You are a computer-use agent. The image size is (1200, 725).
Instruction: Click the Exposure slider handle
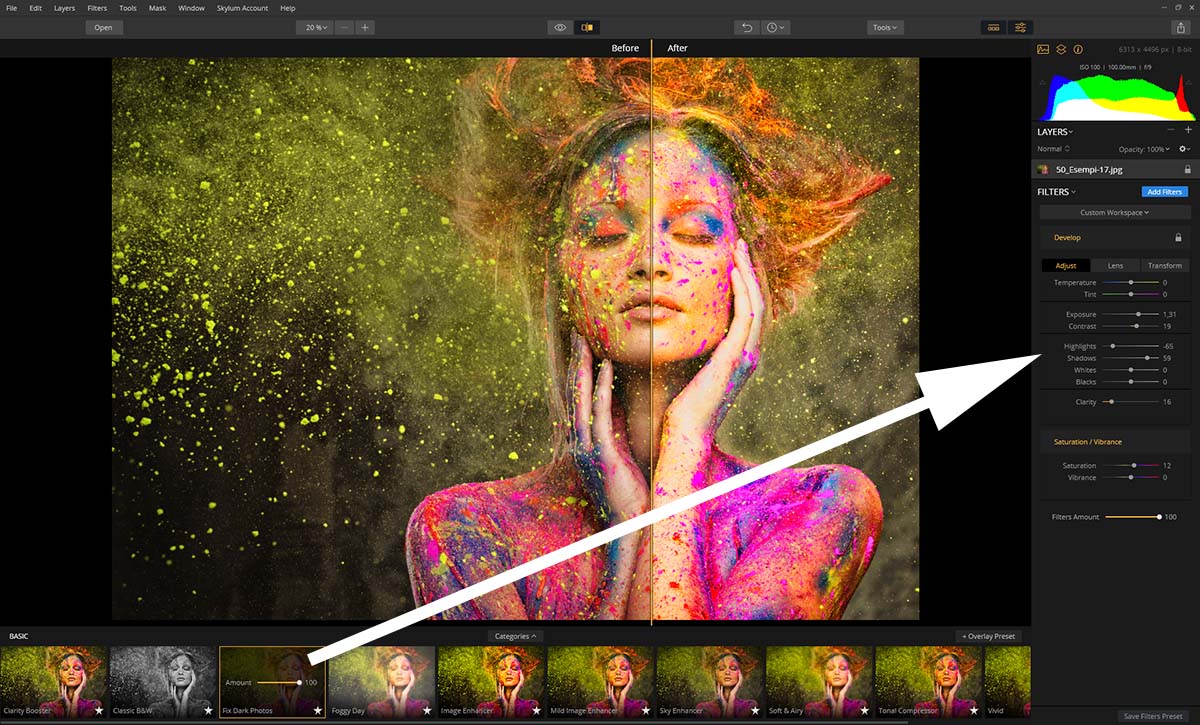[1138, 314]
